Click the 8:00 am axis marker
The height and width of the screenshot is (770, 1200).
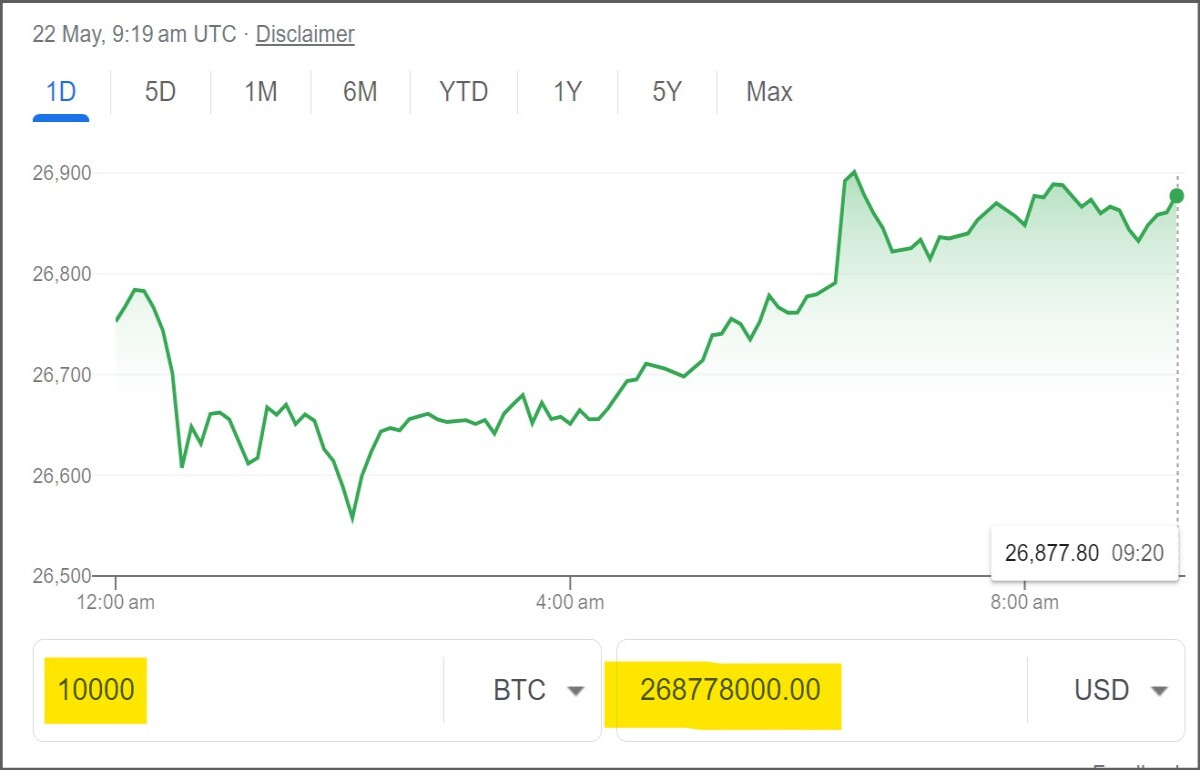[1024, 602]
